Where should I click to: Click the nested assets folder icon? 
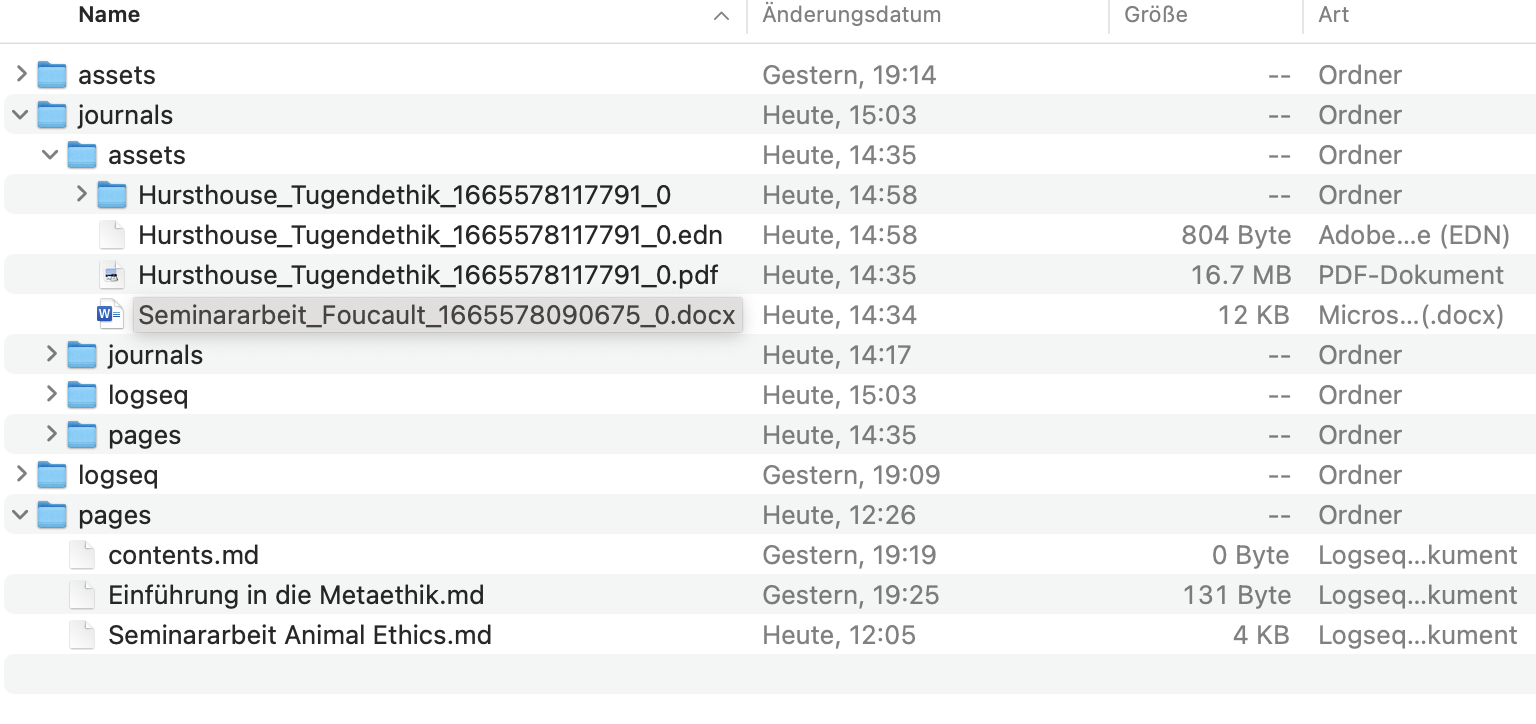(81, 154)
